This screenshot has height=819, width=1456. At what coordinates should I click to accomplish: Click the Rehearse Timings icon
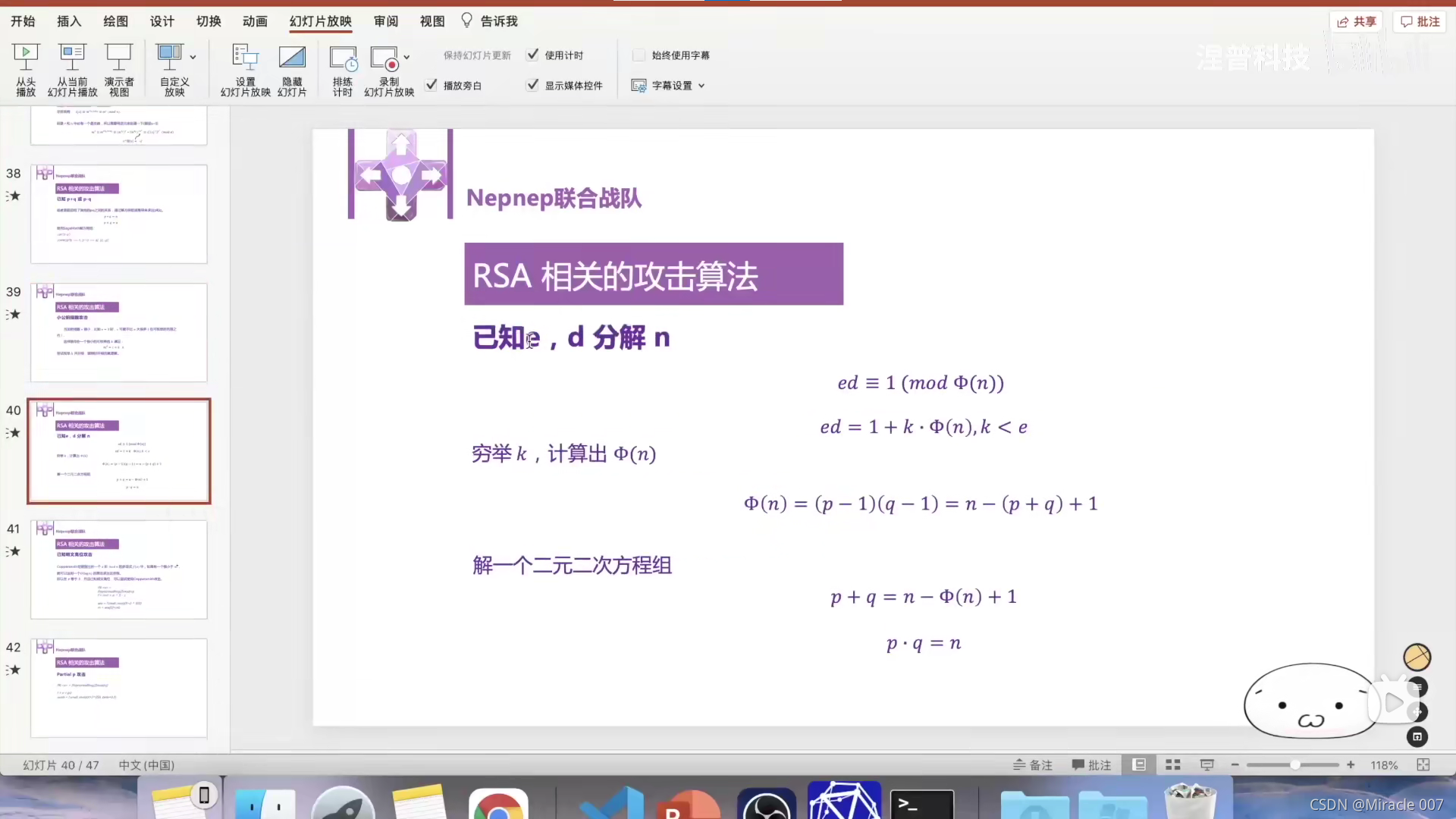click(343, 58)
